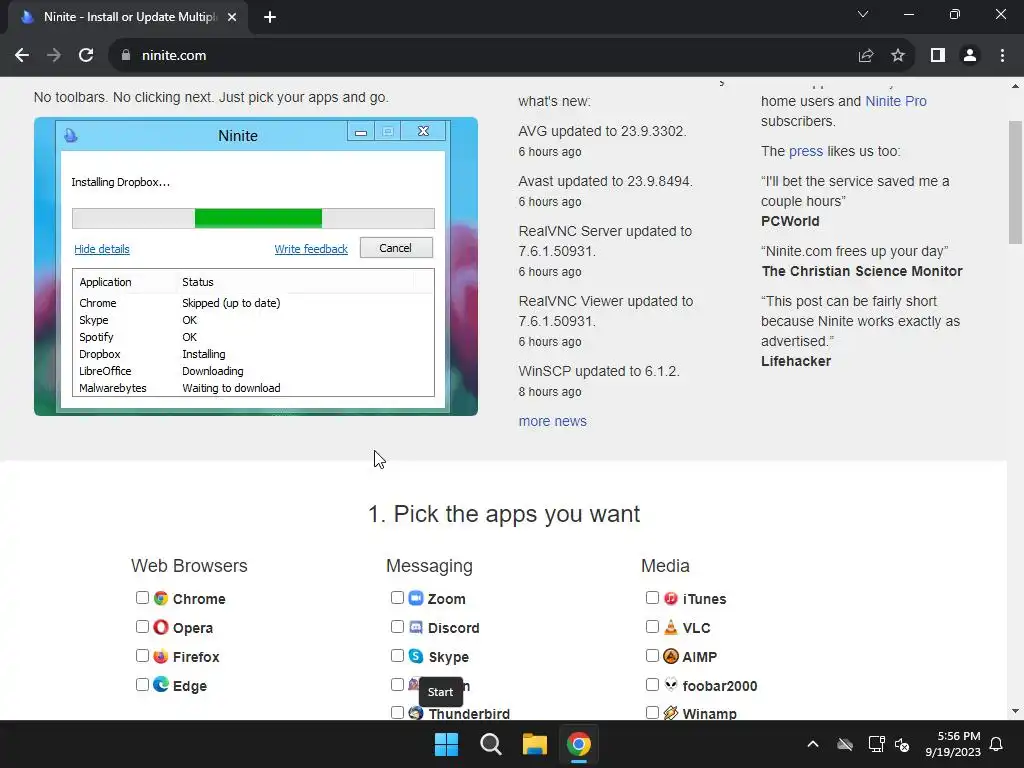Screen dimensions: 1024x768
Task: Reload the ninite.com page
Action: click(x=86, y=56)
